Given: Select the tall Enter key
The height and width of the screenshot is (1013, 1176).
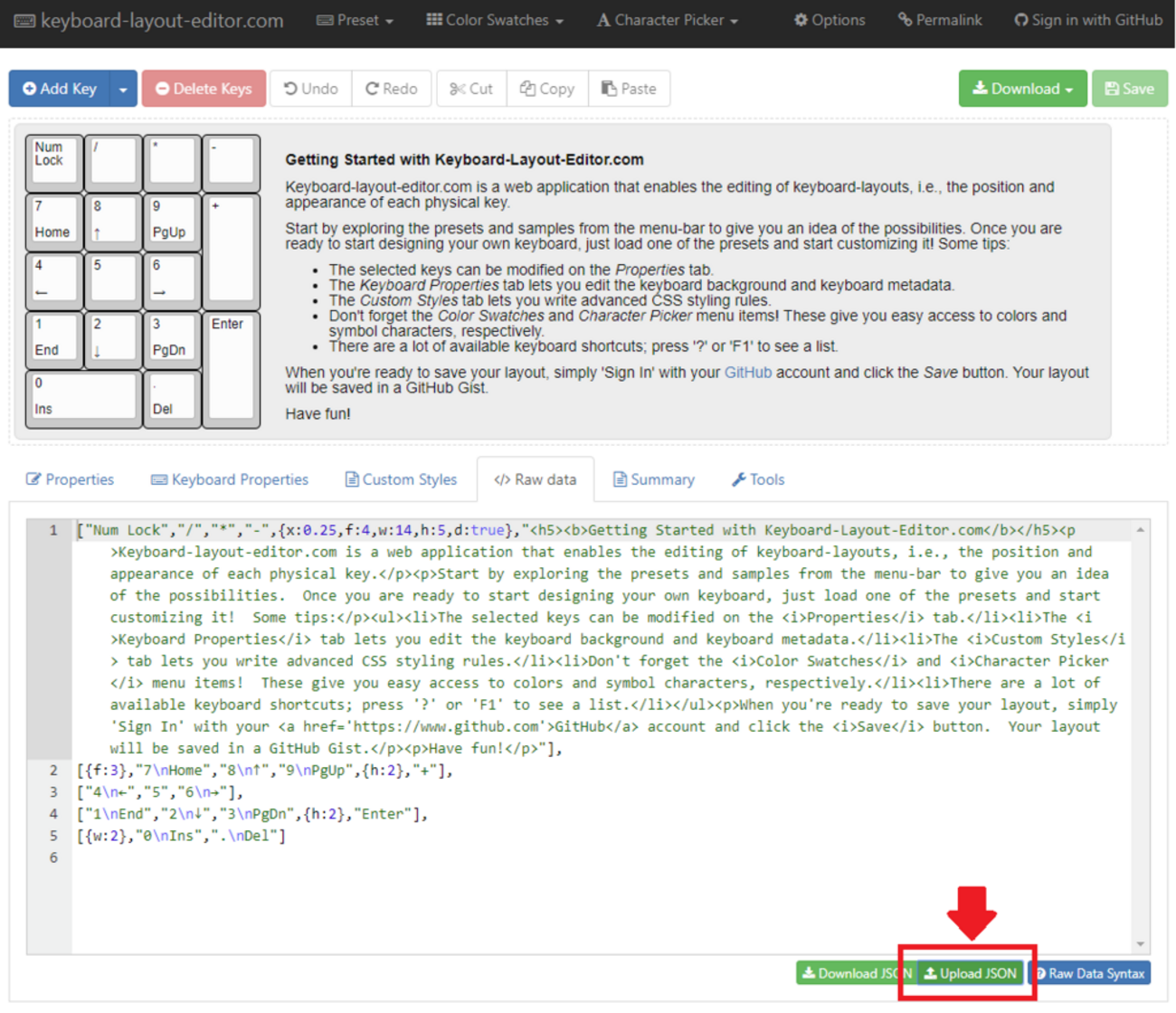Looking at the screenshot, I should click(x=232, y=369).
